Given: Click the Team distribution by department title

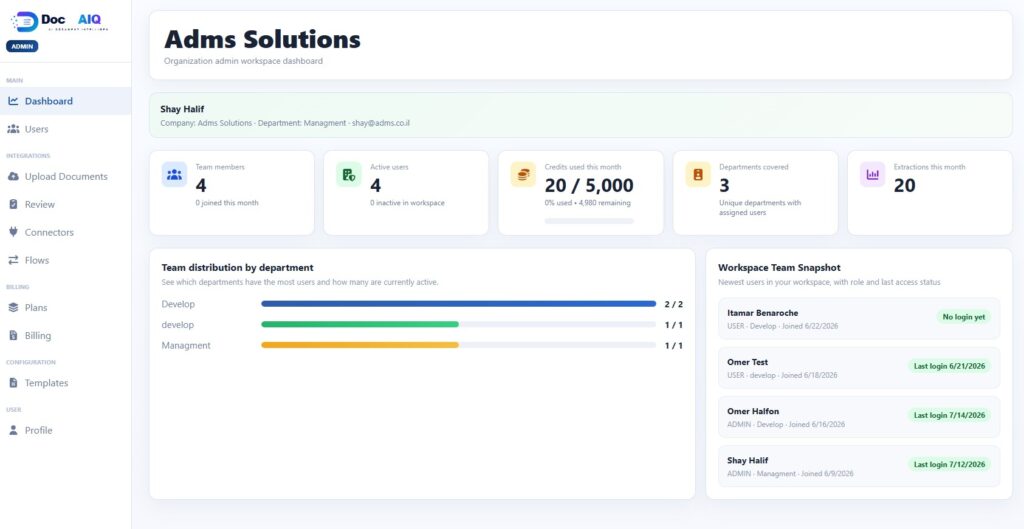Looking at the screenshot, I should 237,268.
